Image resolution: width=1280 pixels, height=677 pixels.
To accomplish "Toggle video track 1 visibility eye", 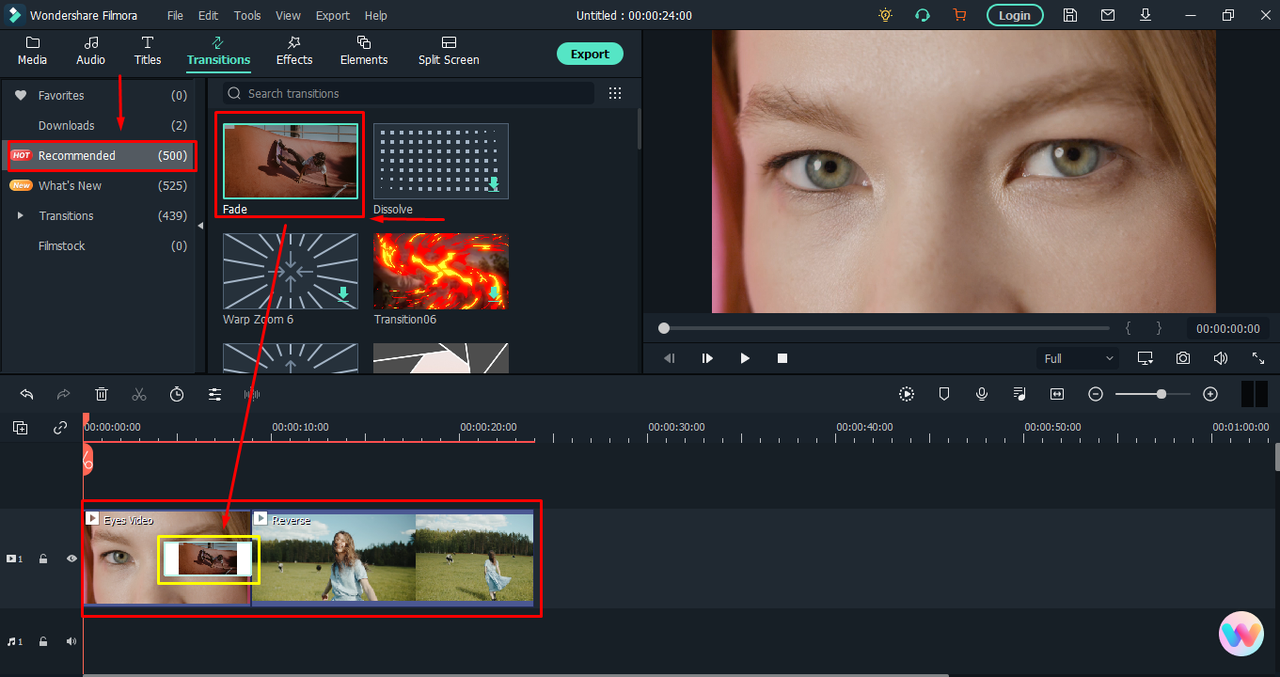I will pos(72,559).
